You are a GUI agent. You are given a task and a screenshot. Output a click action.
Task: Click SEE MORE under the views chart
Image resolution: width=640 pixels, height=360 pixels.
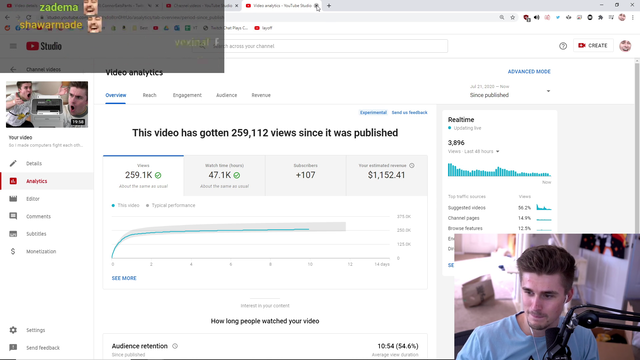(124, 278)
